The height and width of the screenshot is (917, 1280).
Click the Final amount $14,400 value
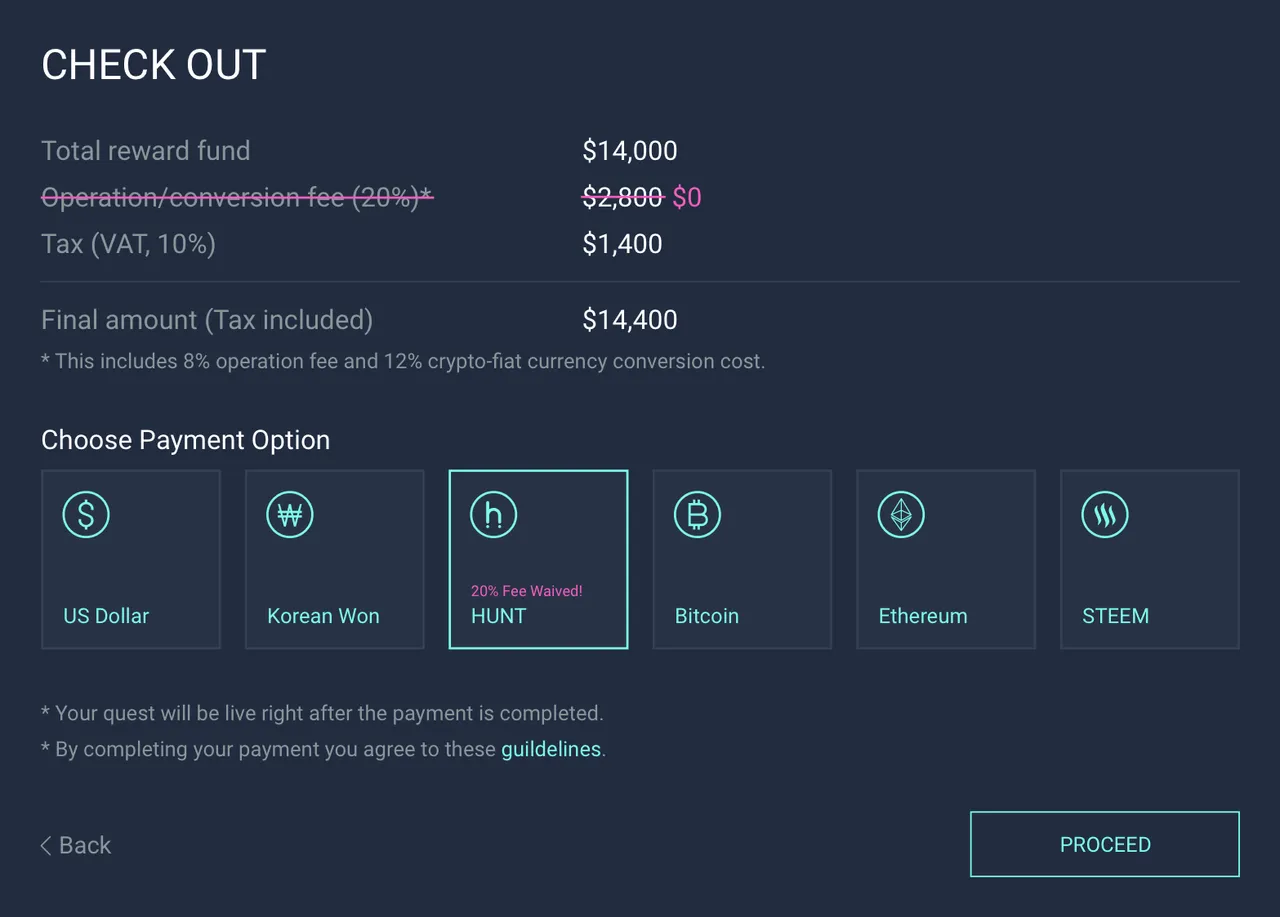point(630,320)
